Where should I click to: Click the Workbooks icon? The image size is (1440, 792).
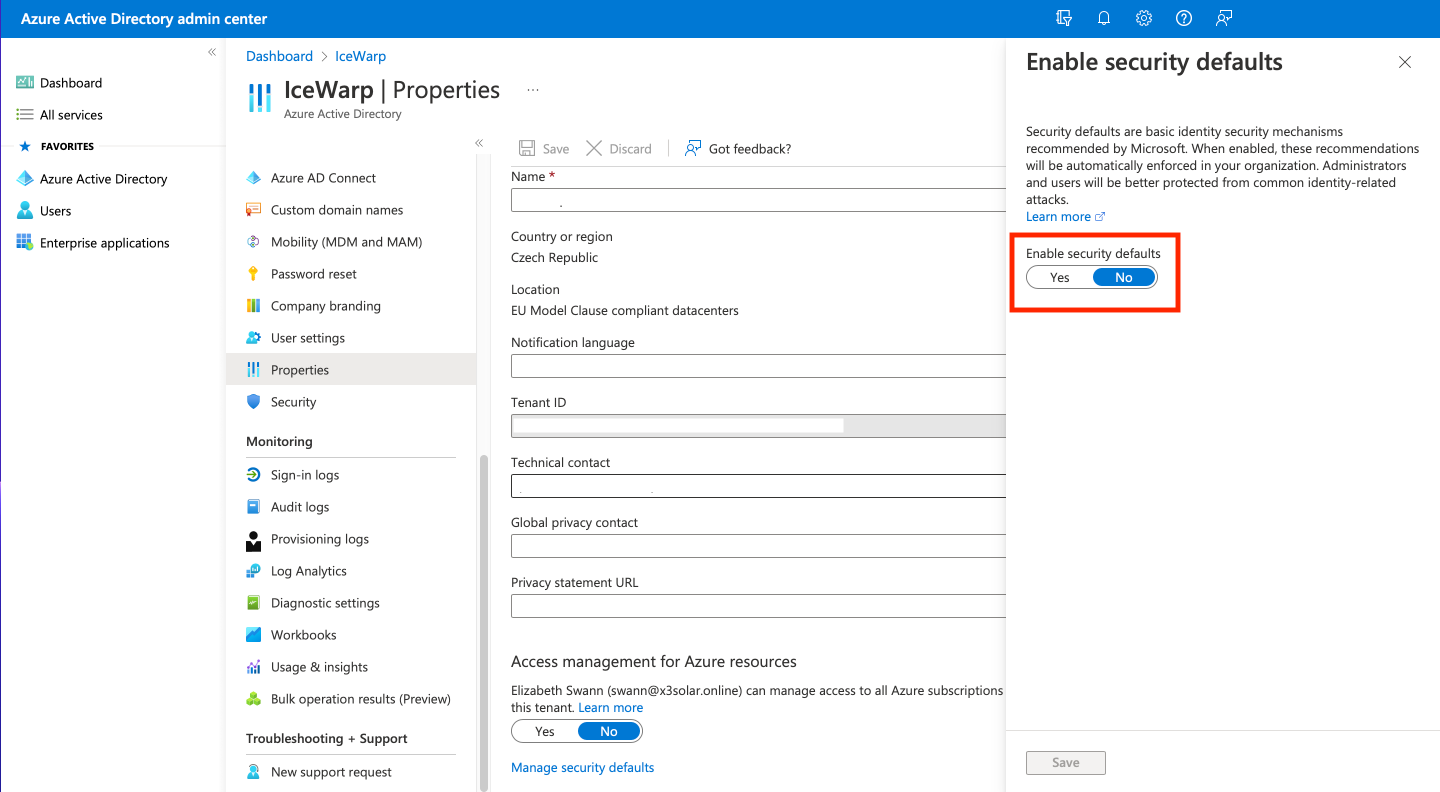[x=254, y=635]
